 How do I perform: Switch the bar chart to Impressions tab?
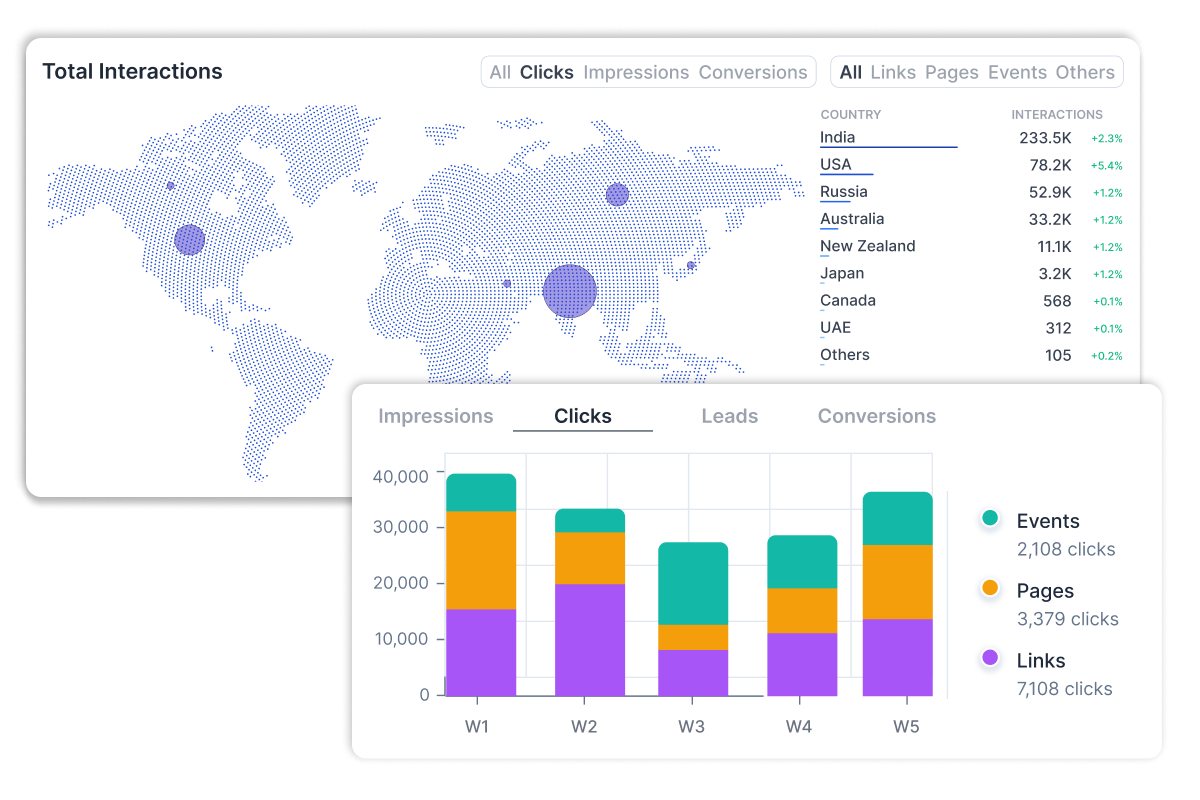pyautogui.click(x=436, y=416)
